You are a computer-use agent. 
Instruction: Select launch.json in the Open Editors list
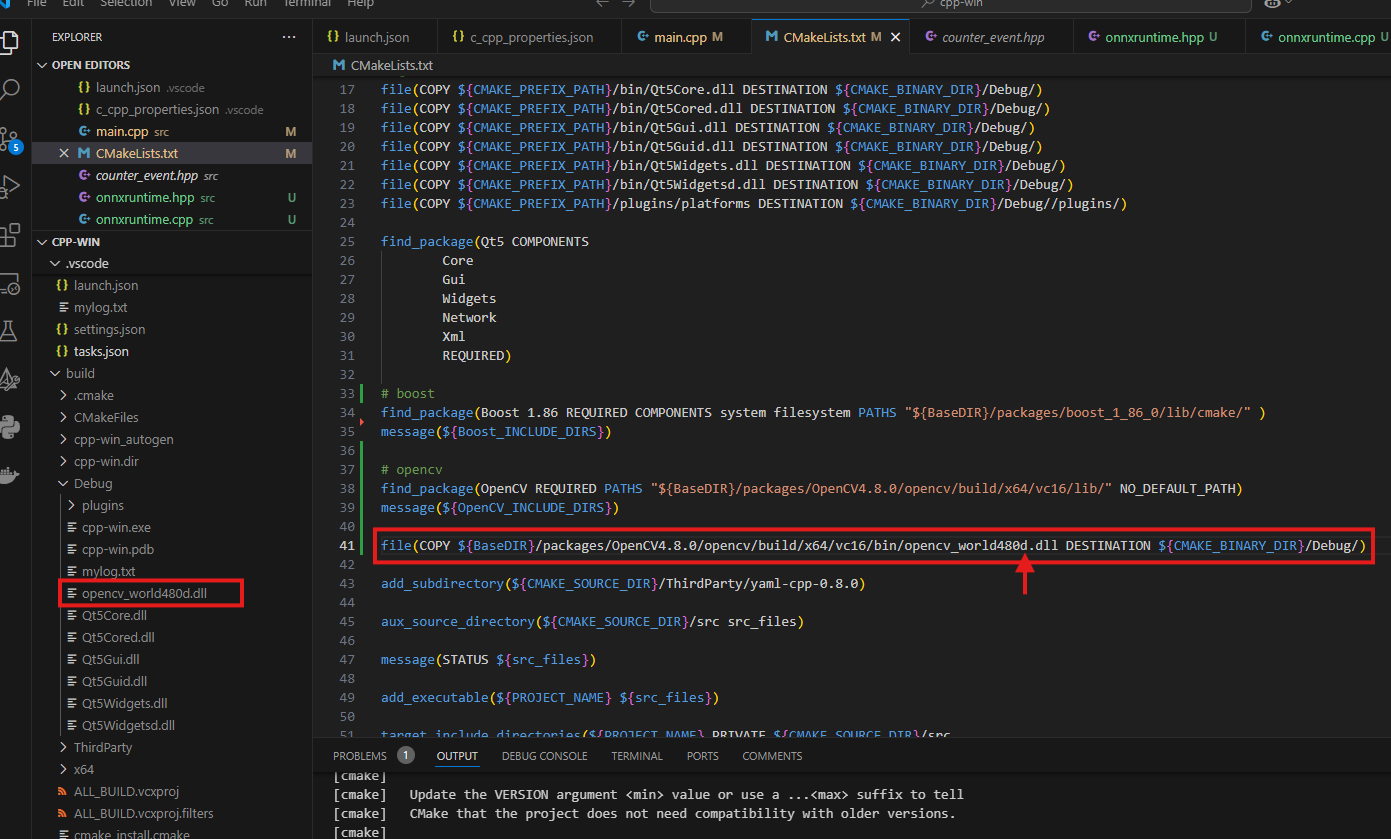tap(172, 87)
